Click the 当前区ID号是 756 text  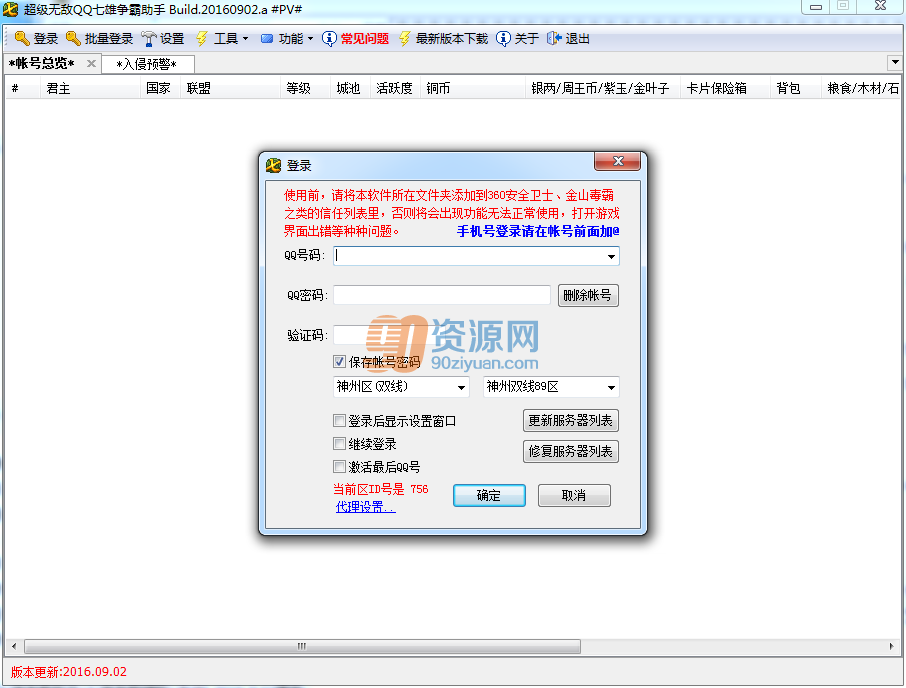(x=381, y=489)
